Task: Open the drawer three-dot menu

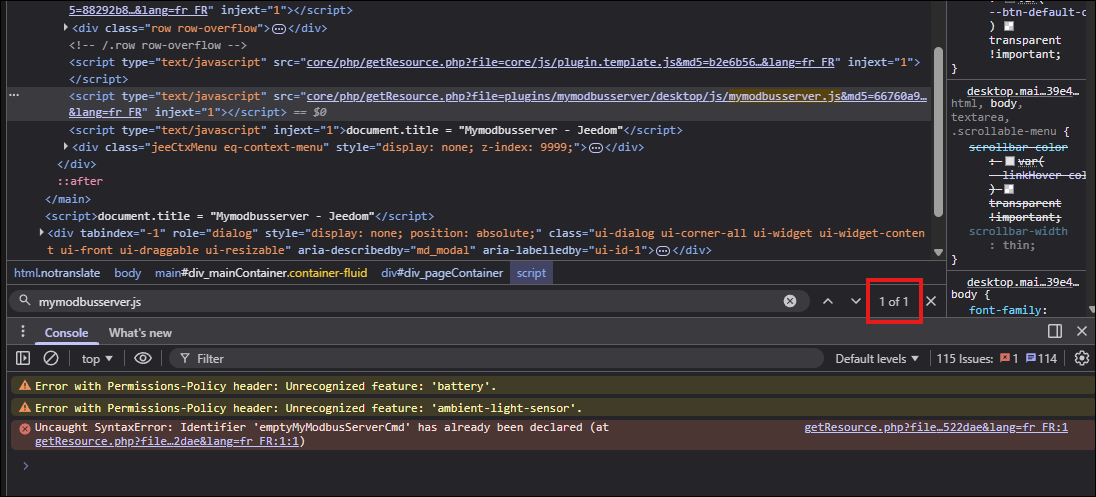Action: coord(22,332)
